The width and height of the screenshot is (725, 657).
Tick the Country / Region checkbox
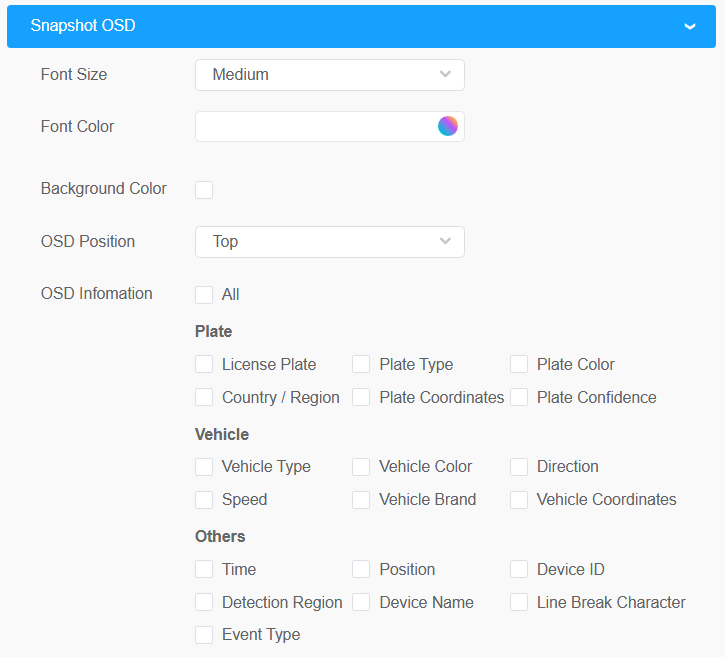click(204, 397)
